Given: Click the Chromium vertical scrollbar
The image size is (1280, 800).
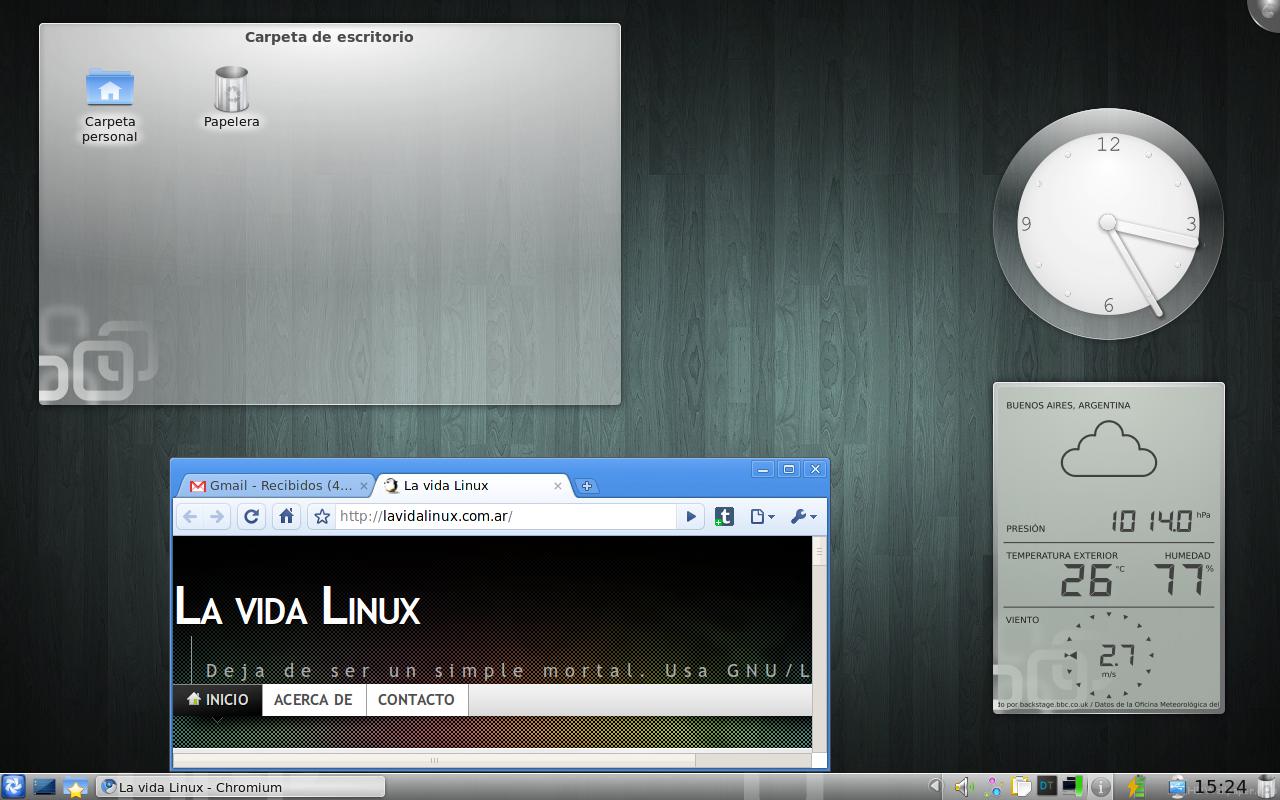Looking at the screenshot, I should (820, 644).
